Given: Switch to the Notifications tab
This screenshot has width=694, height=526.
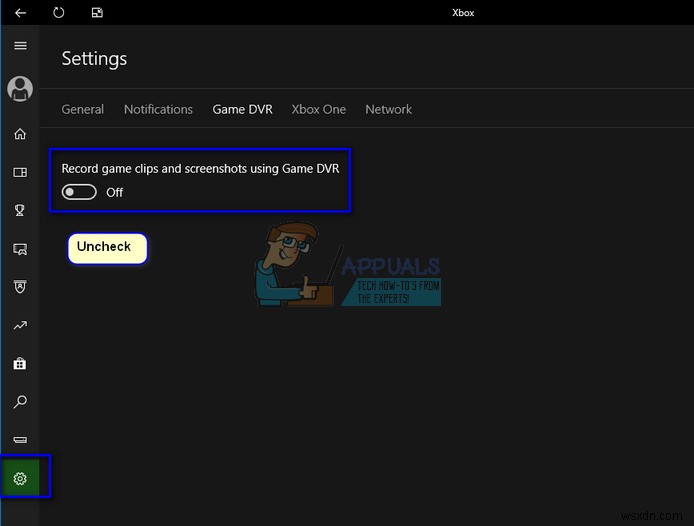Looking at the screenshot, I should (158, 109).
